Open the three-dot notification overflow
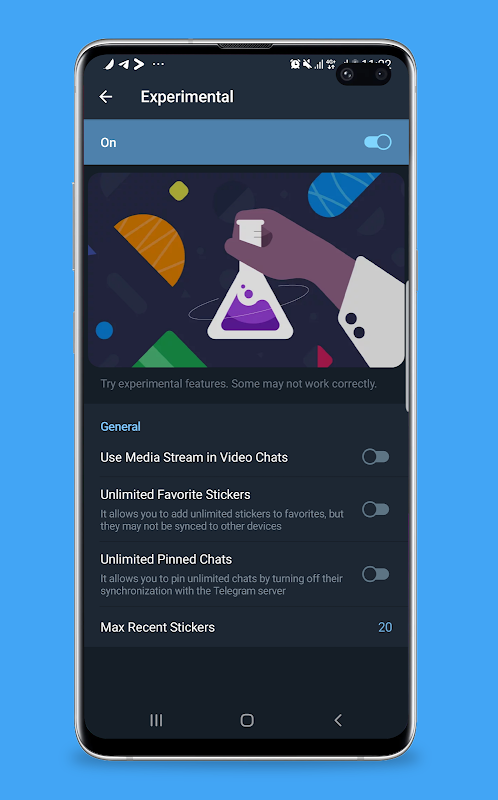The height and width of the screenshot is (800, 498). [158, 64]
